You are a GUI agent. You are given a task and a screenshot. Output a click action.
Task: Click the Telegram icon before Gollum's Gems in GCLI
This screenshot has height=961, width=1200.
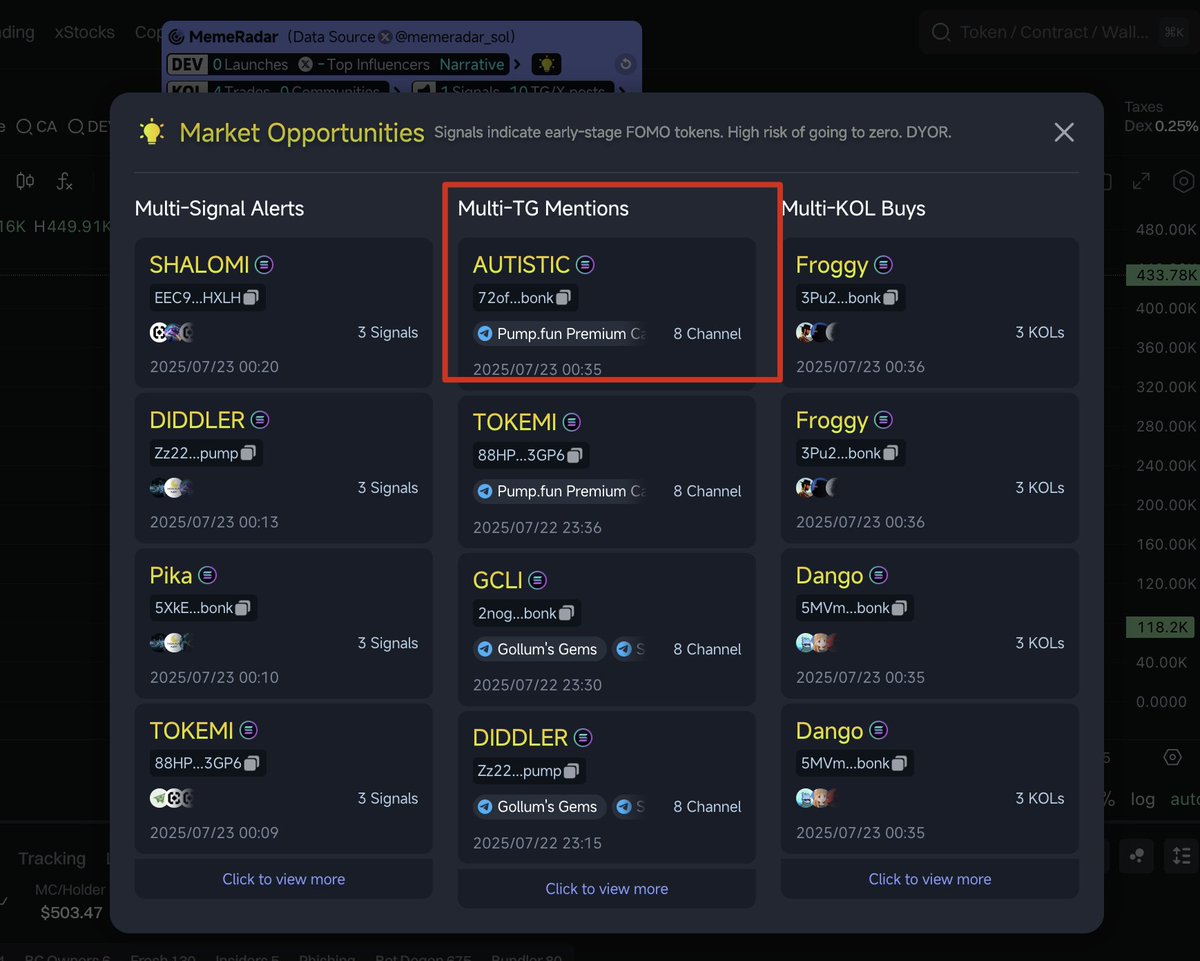[485, 649]
